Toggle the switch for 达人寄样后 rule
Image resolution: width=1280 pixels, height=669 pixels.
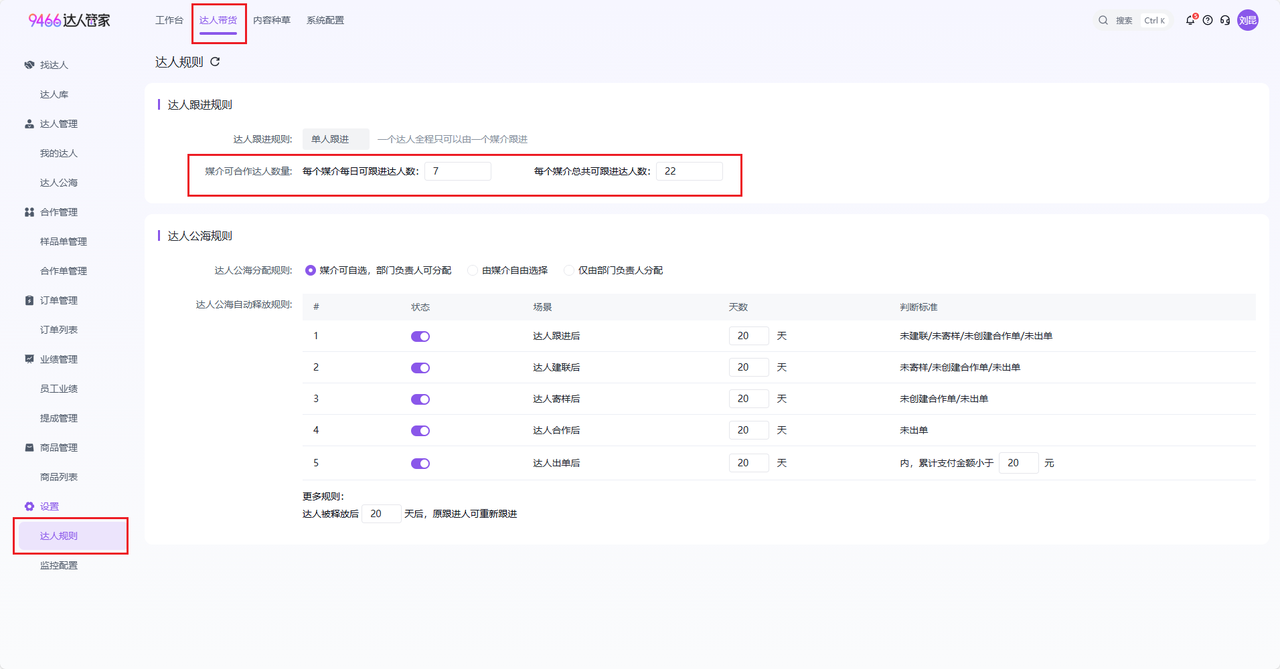coord(420,399)
